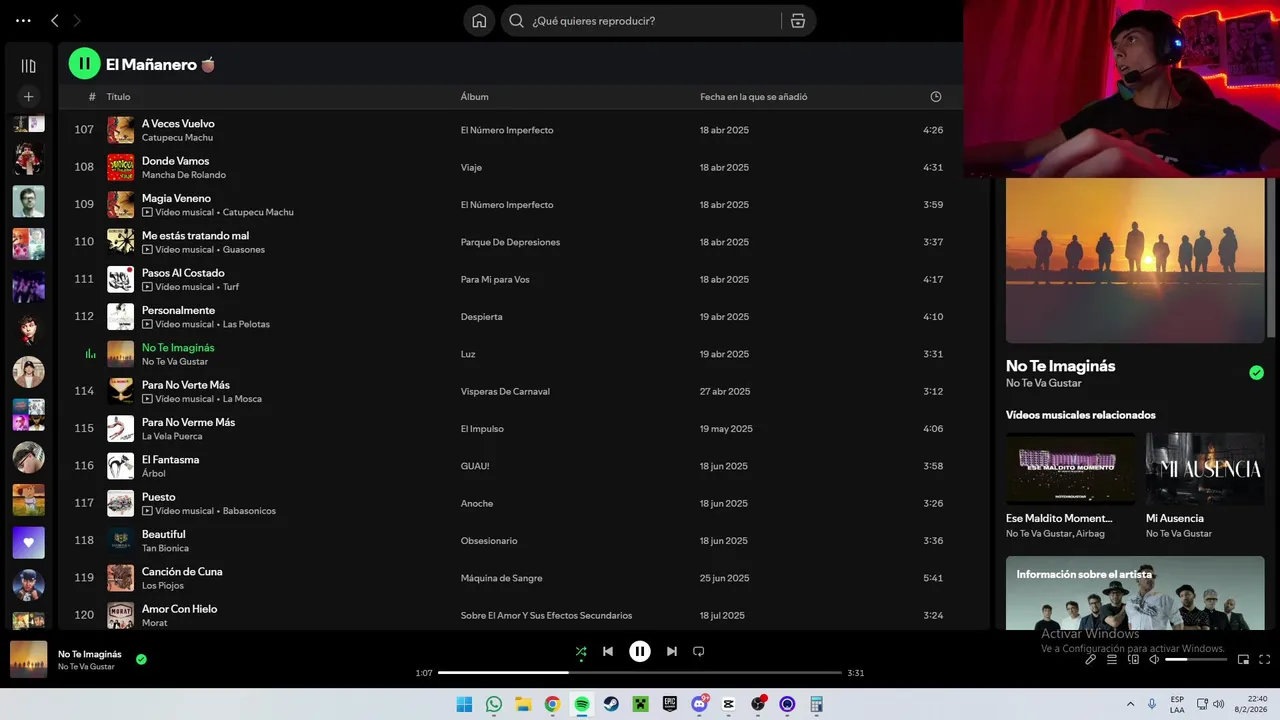
Task: Pause El Mañanero playlist with green button
Action: [x=84, y=64]
